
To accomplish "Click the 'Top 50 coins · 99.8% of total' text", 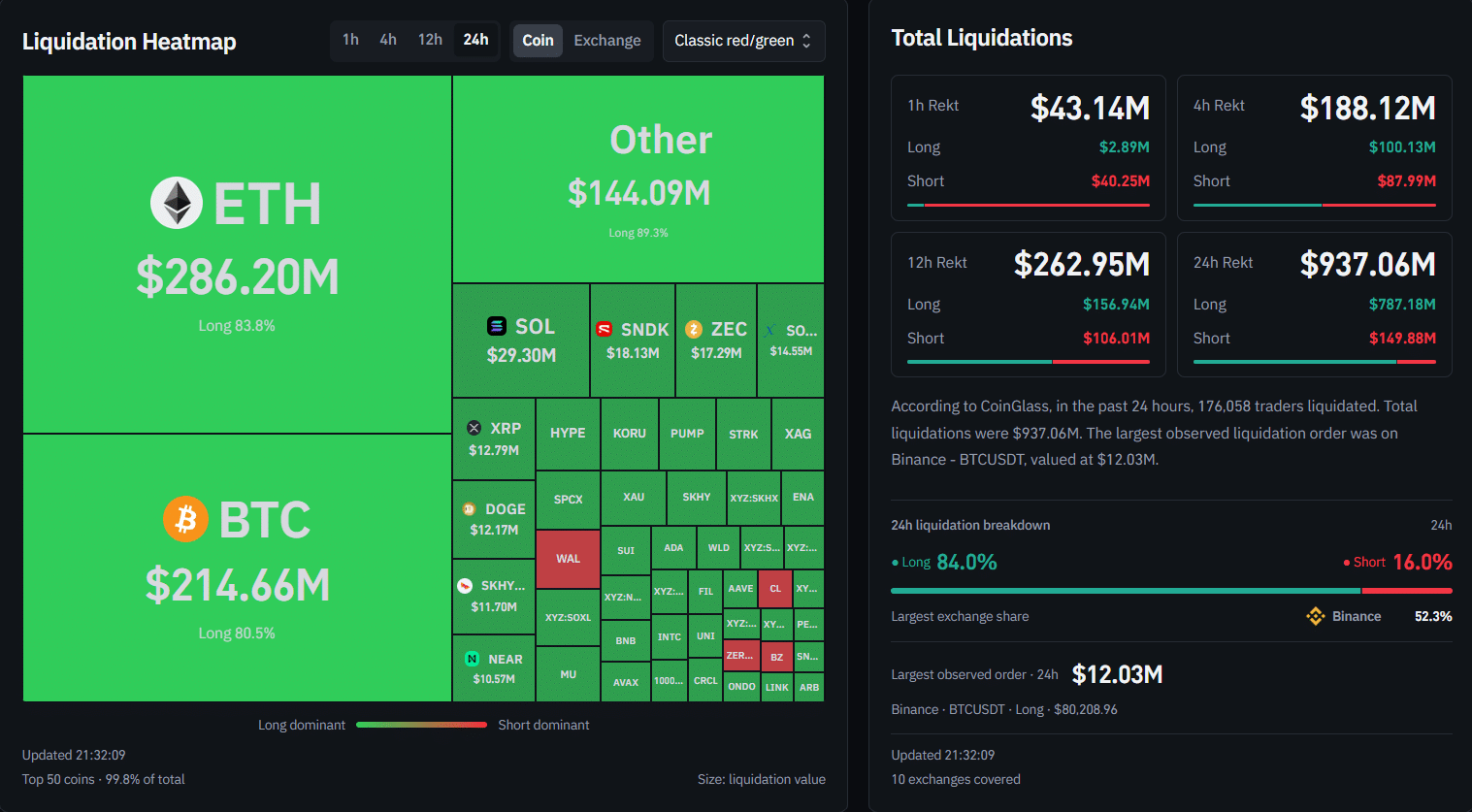I will 104,779.
